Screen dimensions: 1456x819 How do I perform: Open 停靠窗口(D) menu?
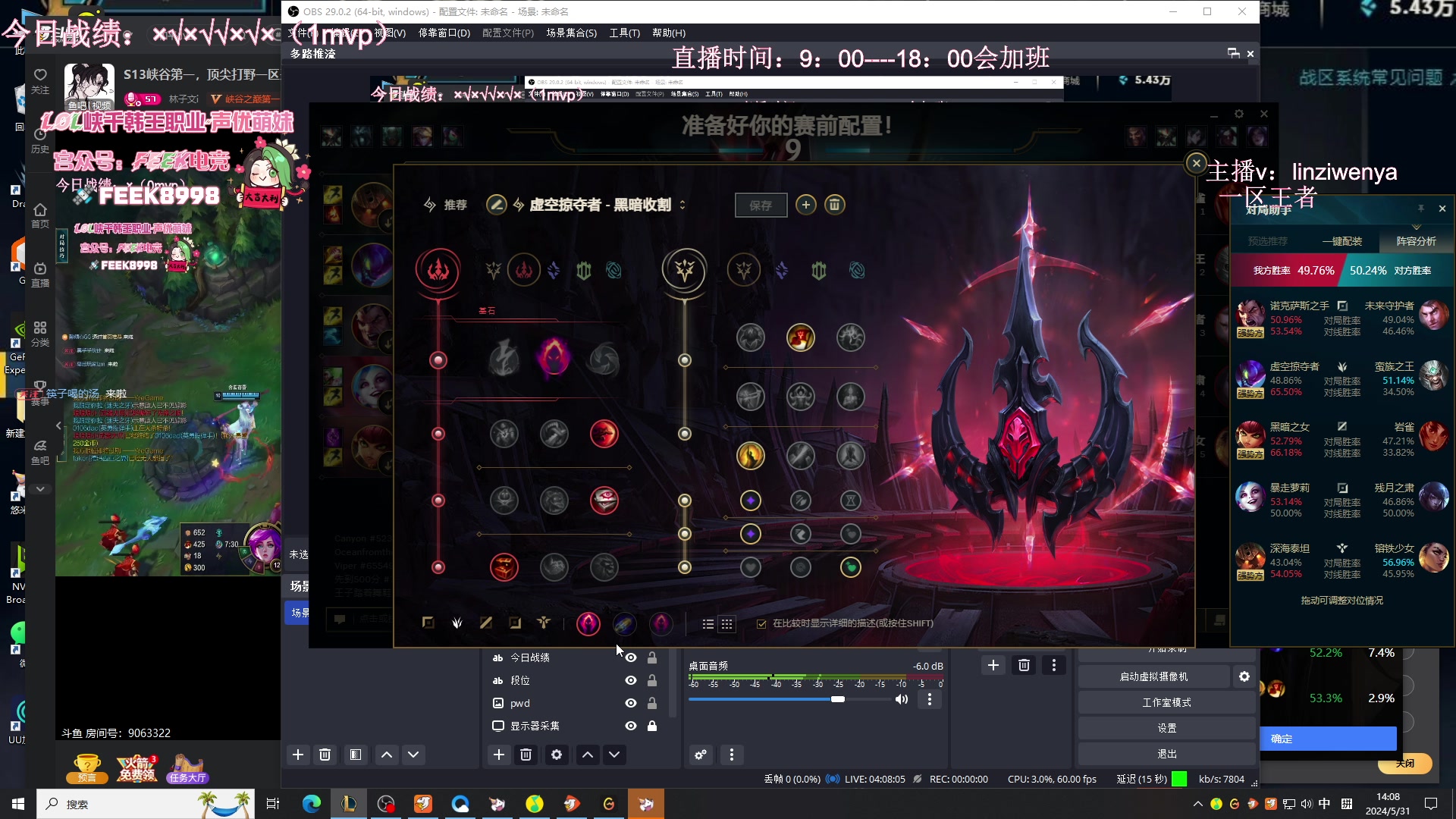444,33
